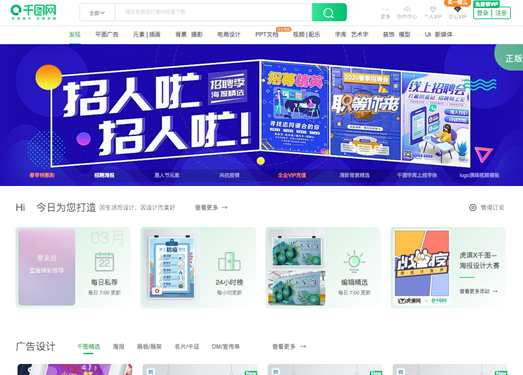Open the 更多 three-dots icon
The width and height of the screenshot is (523, 375).
[x=385, y=9]
